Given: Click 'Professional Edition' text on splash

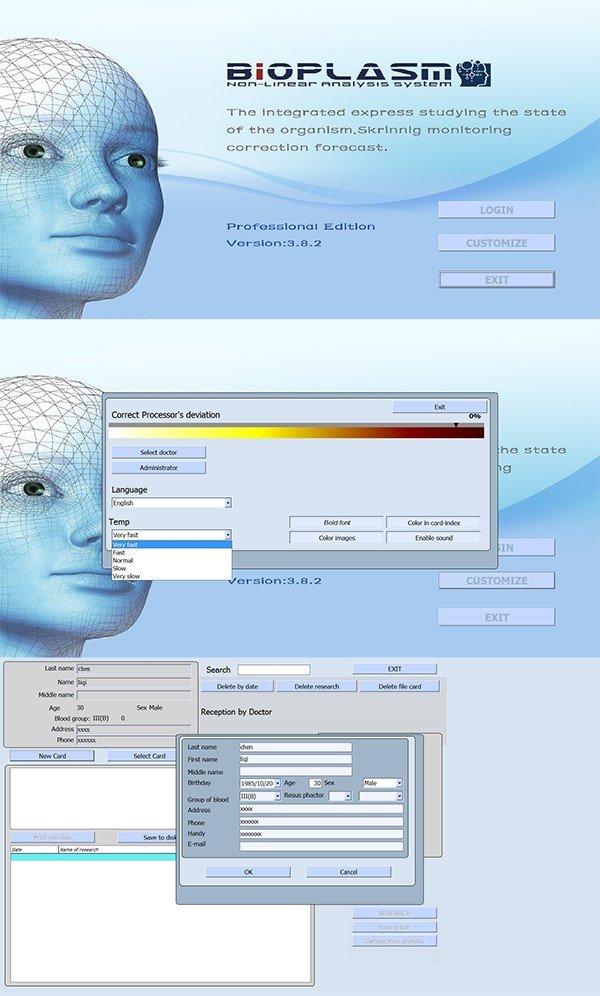Looking at the screenshot, I should pos(301,227).
